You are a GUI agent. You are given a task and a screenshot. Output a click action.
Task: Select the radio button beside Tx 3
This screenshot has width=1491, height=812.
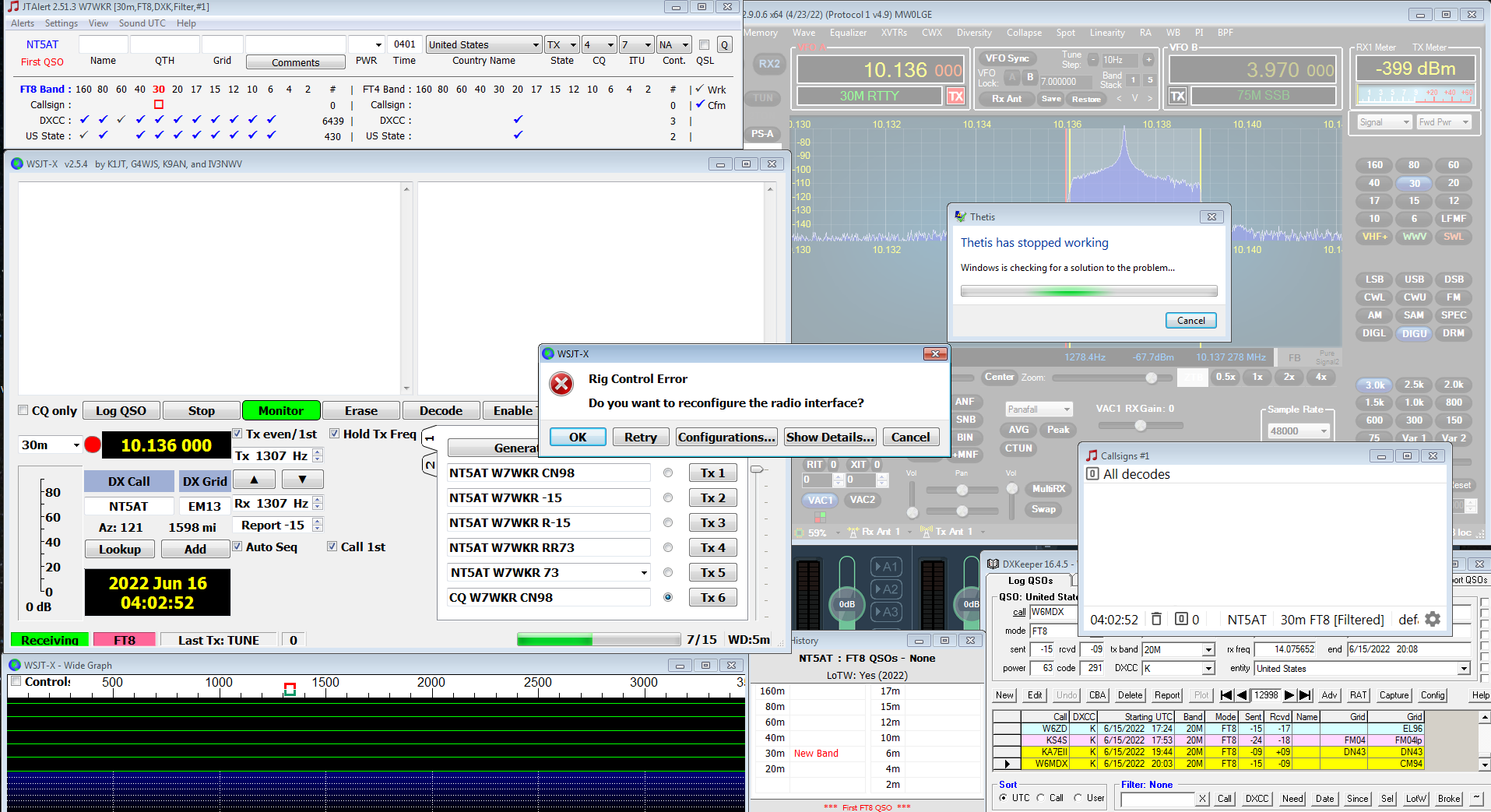[668, 522]
